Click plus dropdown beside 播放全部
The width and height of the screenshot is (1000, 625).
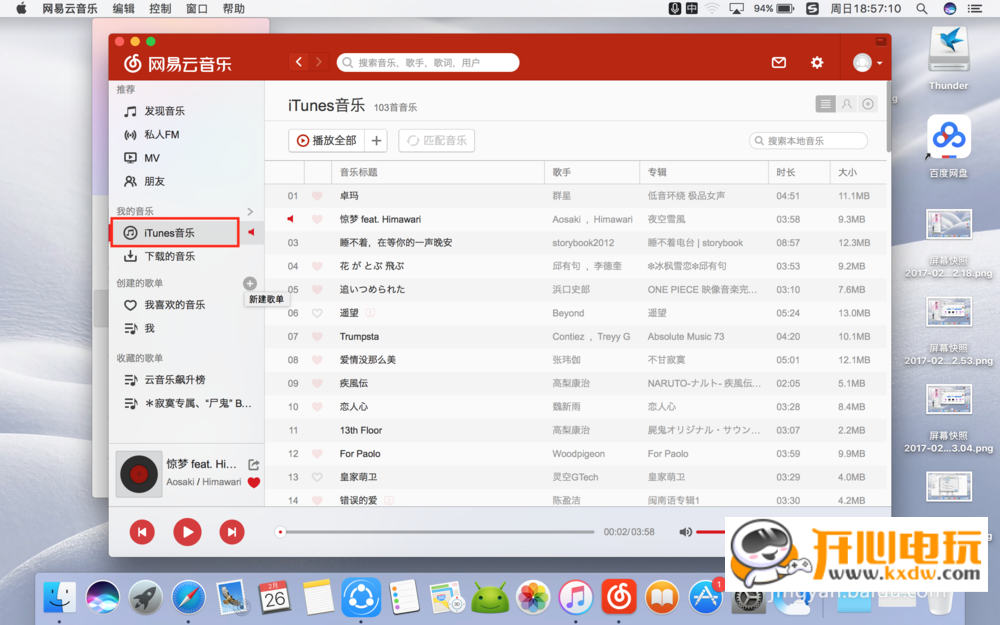coord(376,141)
